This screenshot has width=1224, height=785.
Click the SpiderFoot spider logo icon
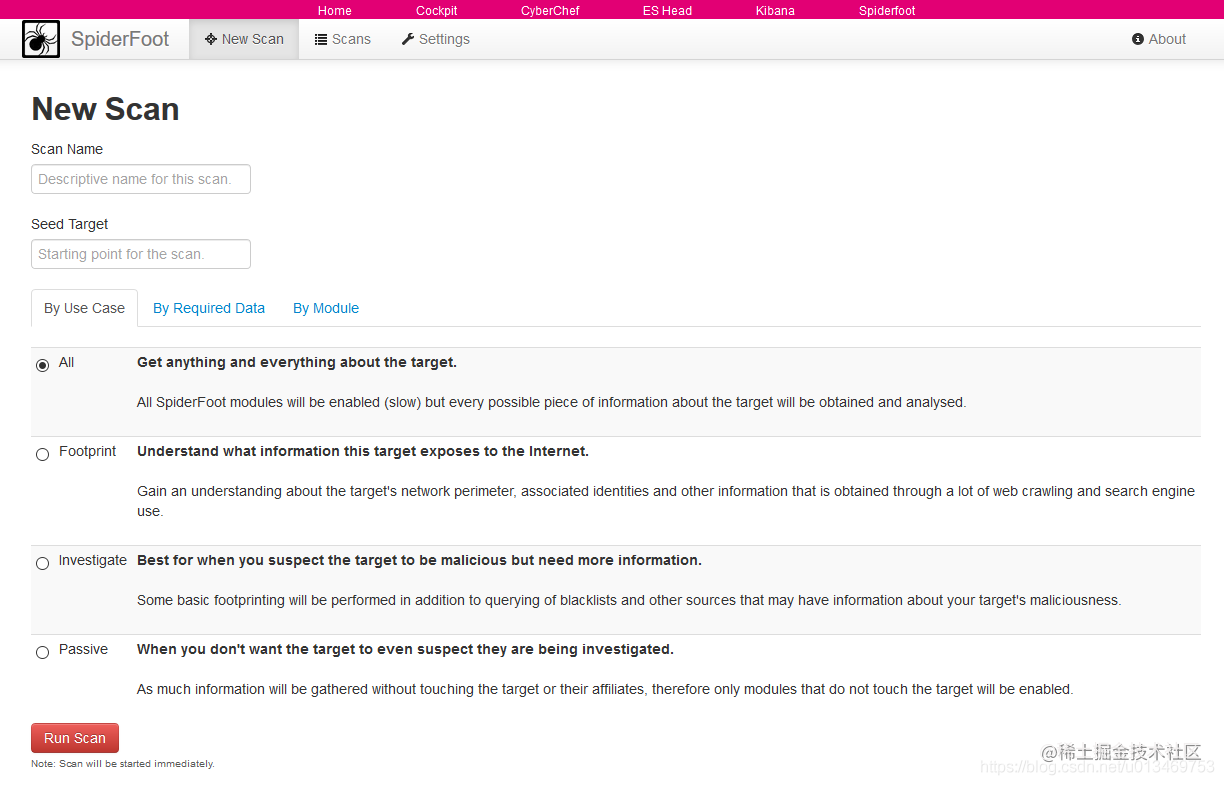click(40, 39)
